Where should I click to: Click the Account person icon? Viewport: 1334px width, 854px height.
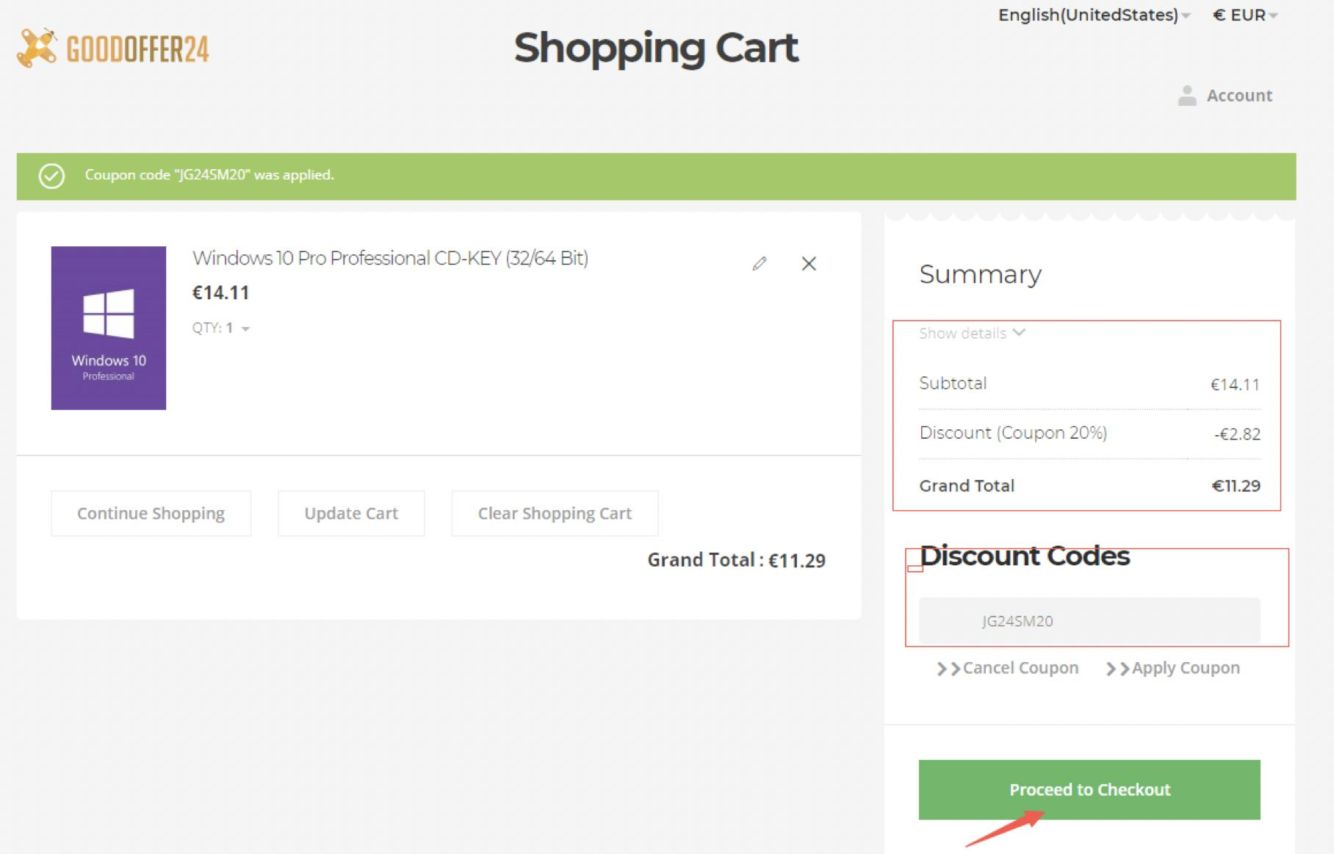pos(1187,96)
